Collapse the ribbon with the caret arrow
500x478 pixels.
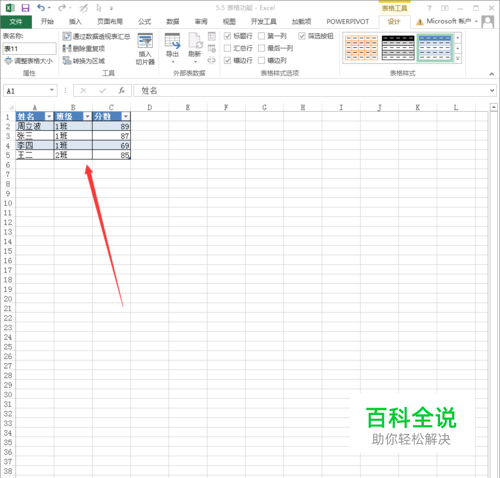(492, 74)
